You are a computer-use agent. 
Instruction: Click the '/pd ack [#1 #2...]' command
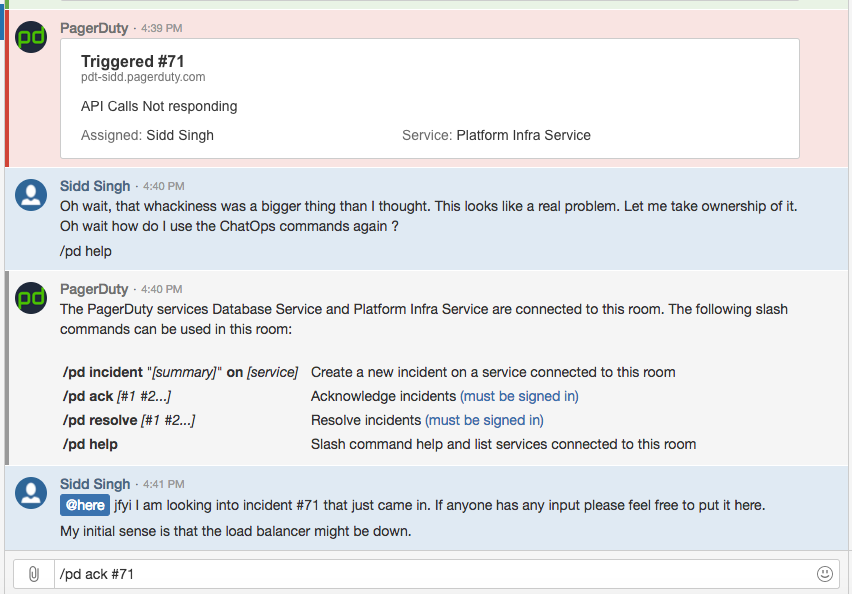pos(117,396)
